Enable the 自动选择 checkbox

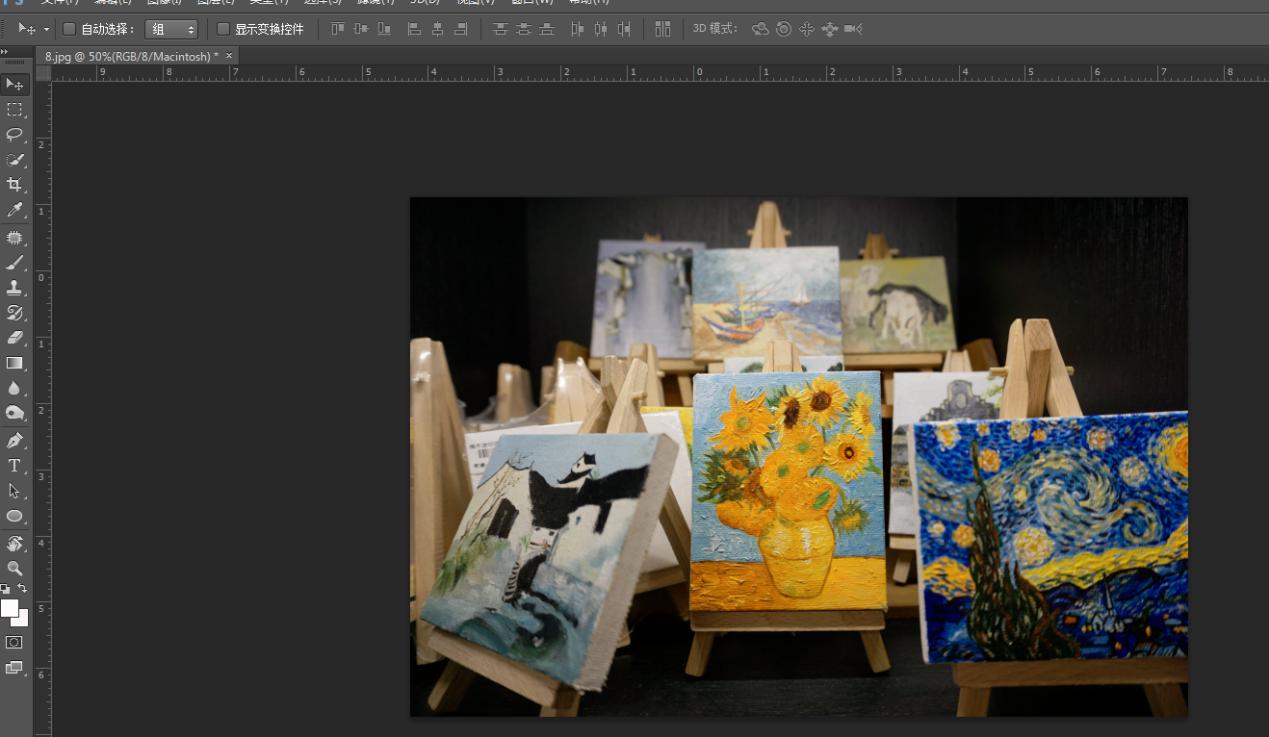[69, 29]
